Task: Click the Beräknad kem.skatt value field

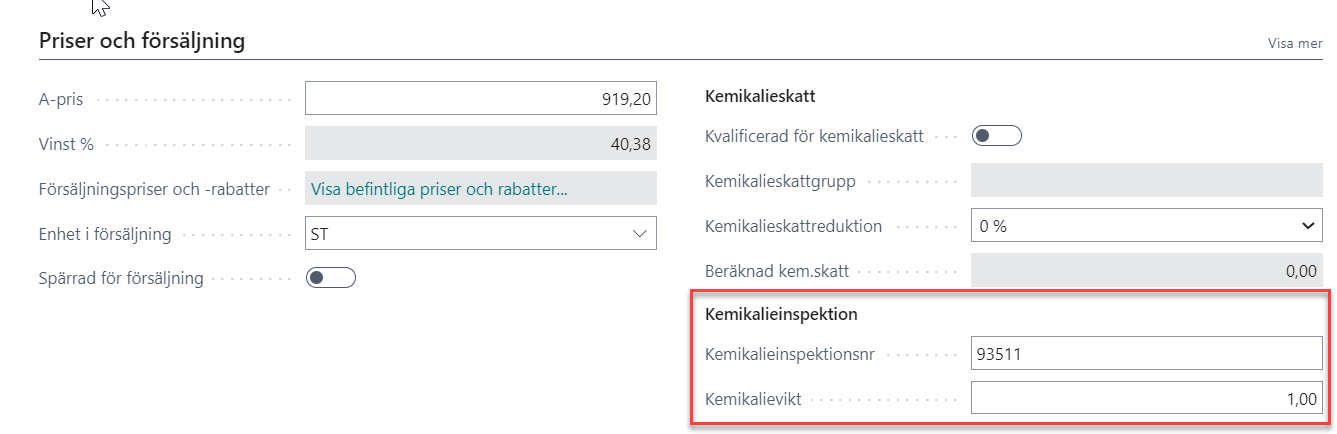Action: pyautogui.click(x=1147, y=271)
